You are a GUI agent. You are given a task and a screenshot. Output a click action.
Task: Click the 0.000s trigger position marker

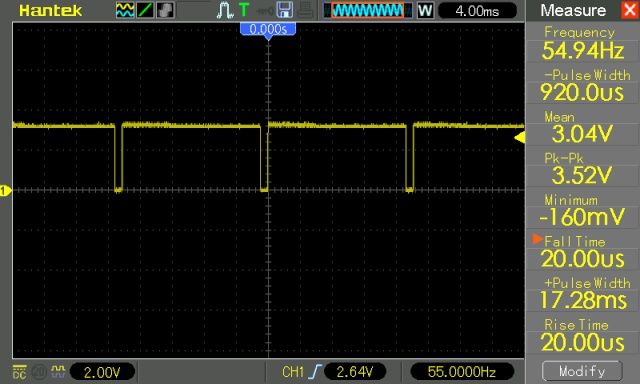268,30
